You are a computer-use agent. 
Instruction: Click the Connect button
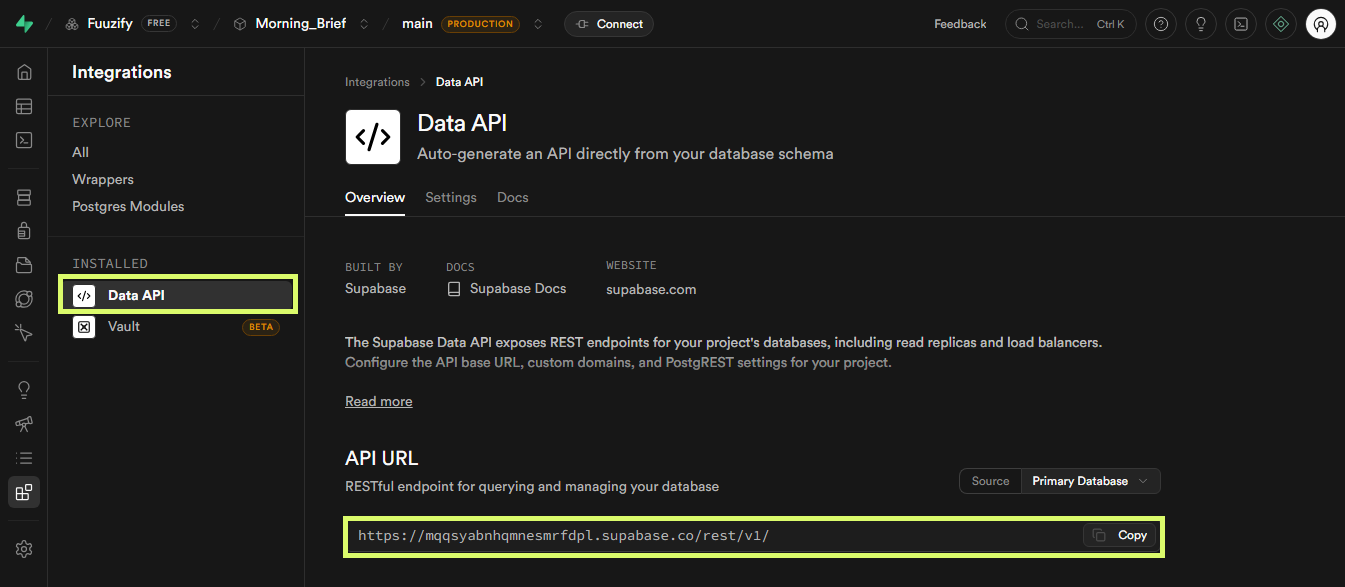pyautogui.click(x=609, y=24)
